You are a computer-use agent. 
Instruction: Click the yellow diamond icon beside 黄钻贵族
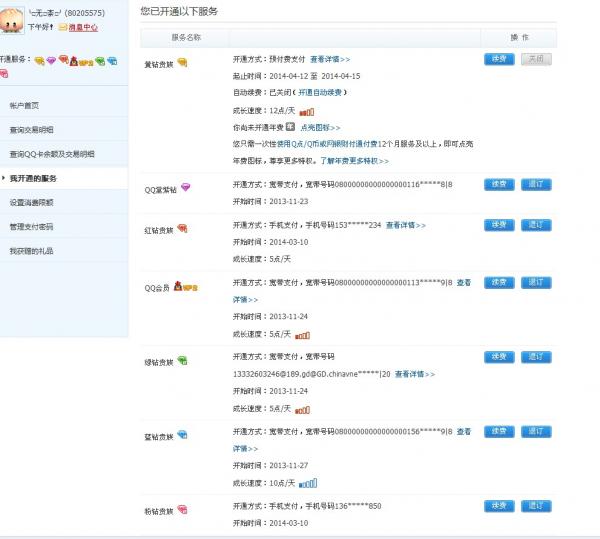click(183, 63)
